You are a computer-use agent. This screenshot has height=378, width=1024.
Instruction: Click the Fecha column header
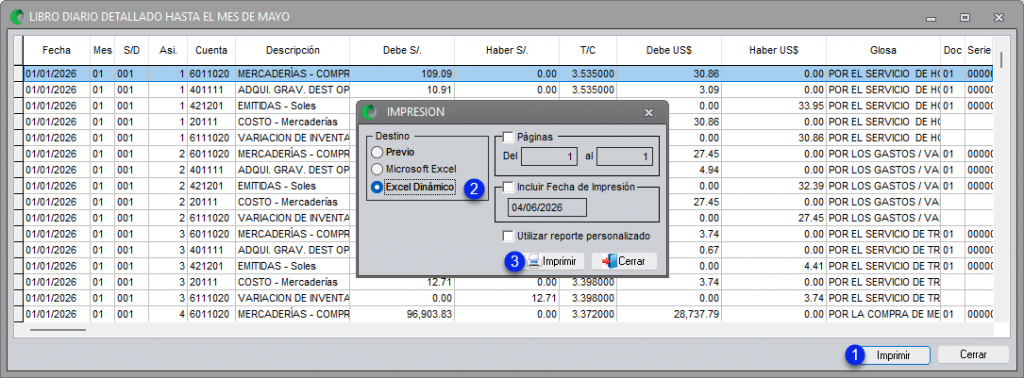[57, 50]
